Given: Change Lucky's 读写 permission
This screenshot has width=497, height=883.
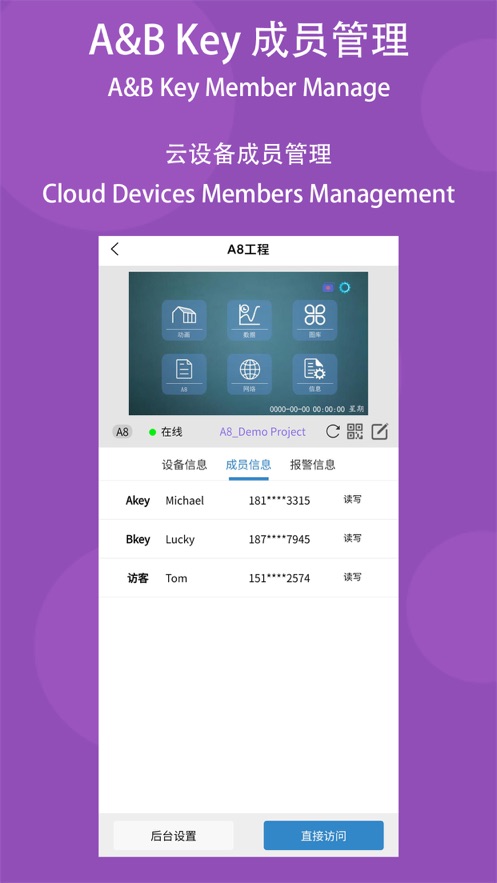Looking at the screenshot, I should tap(352, 538).
